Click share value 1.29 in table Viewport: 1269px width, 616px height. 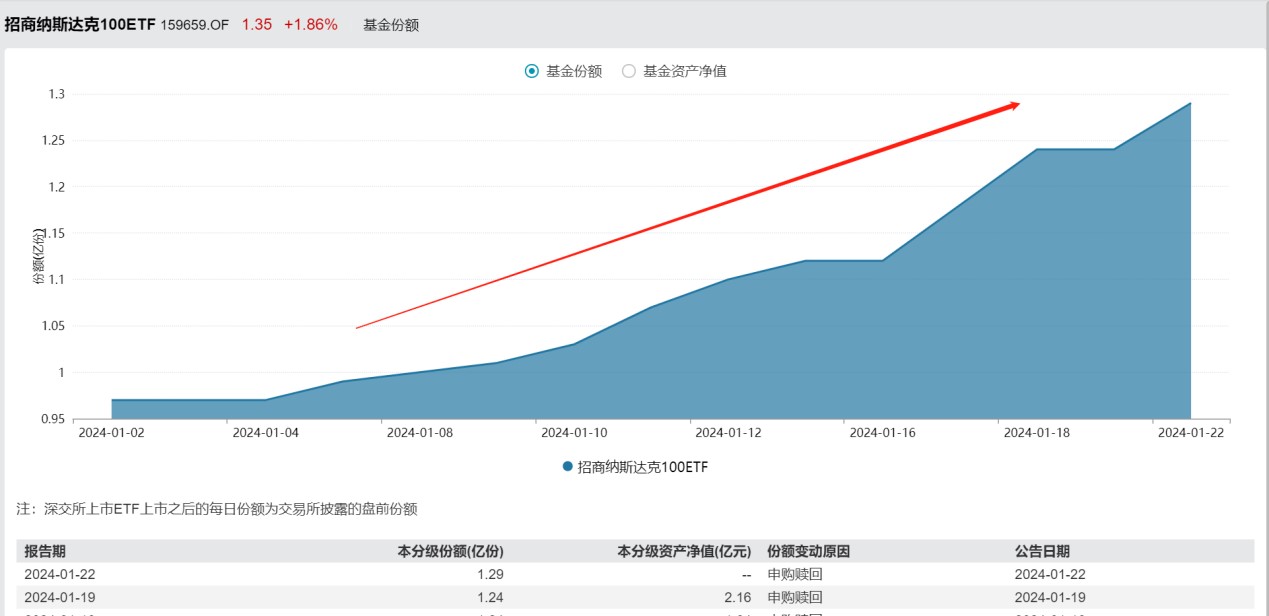pos(490,574)
